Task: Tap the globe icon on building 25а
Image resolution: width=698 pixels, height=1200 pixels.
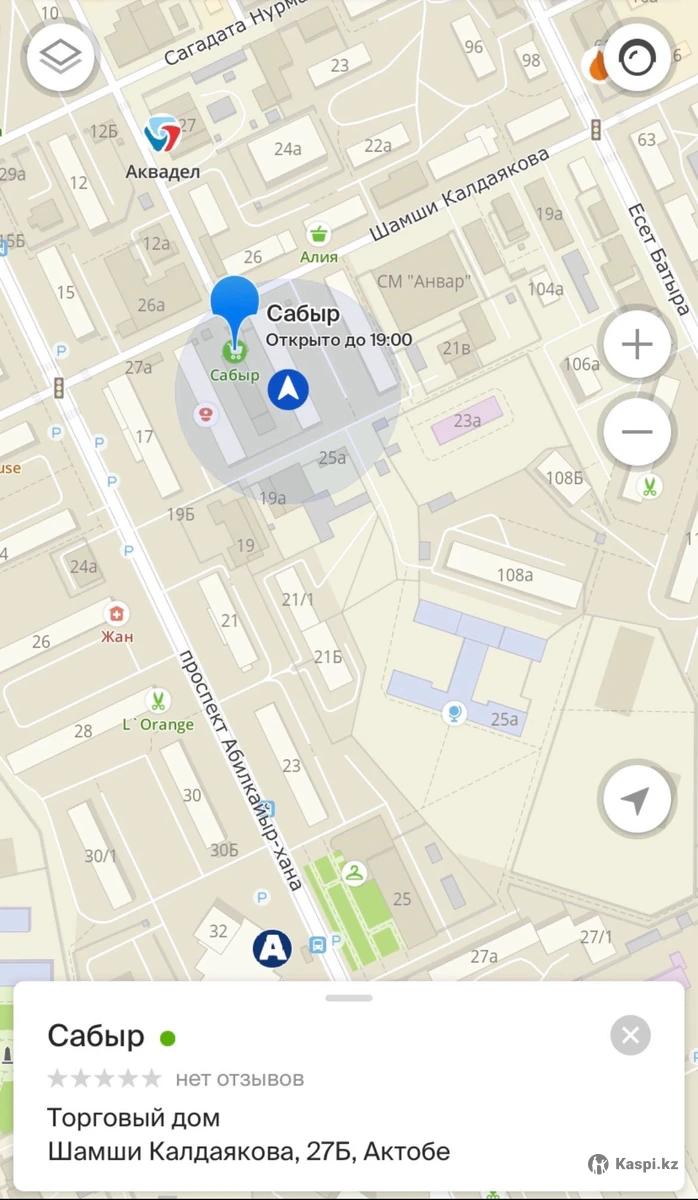Action: click(x=454, y=713)
